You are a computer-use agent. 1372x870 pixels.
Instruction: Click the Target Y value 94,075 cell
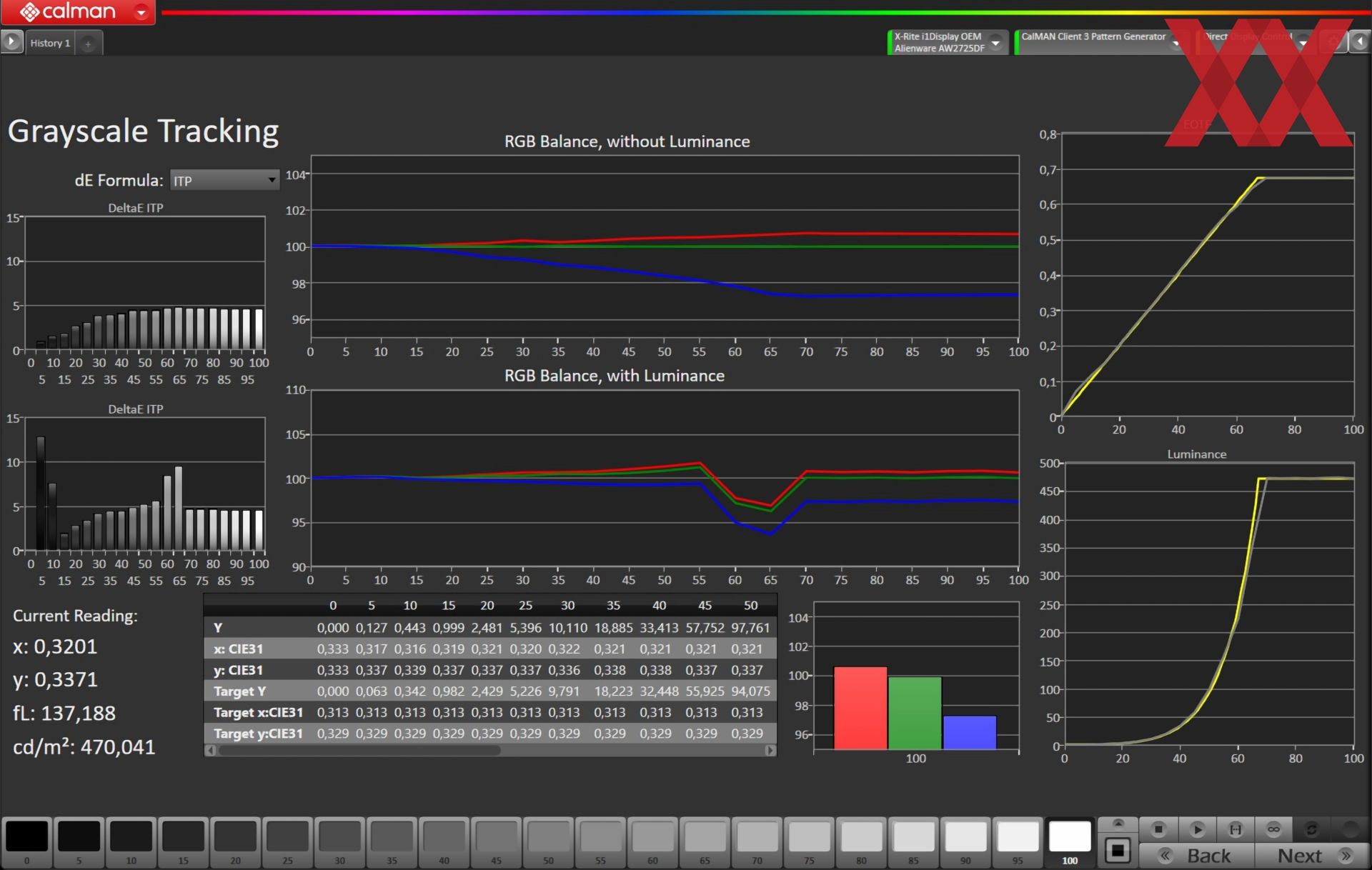point(750,691)
